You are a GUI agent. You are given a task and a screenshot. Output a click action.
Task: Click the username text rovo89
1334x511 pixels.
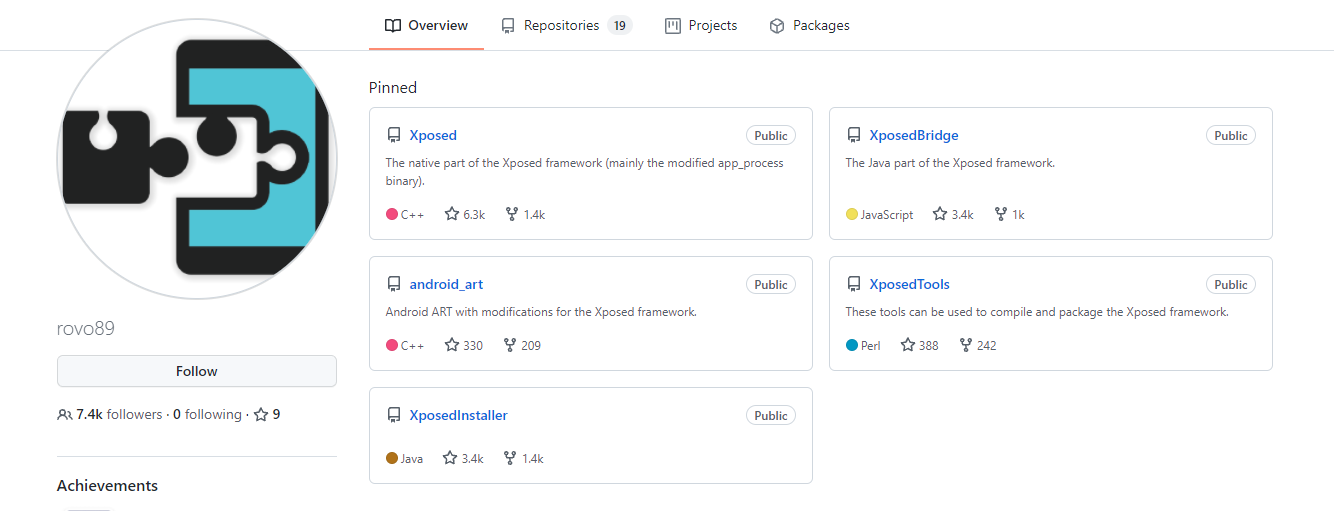point(86,328)
